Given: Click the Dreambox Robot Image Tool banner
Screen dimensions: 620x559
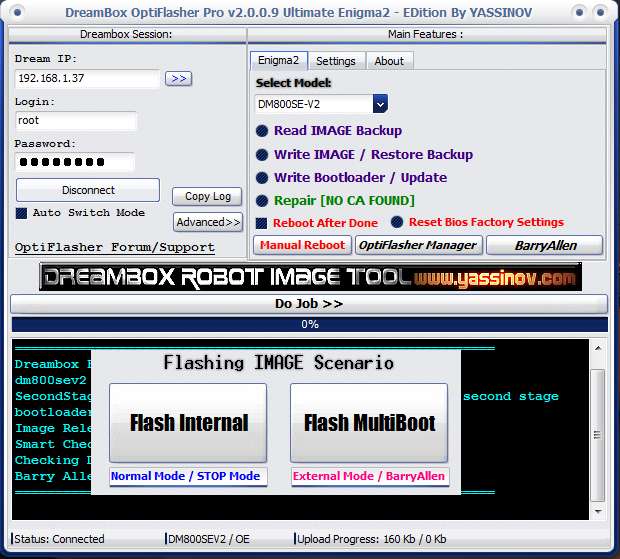Looking at the screenshot, I should 311,277.
